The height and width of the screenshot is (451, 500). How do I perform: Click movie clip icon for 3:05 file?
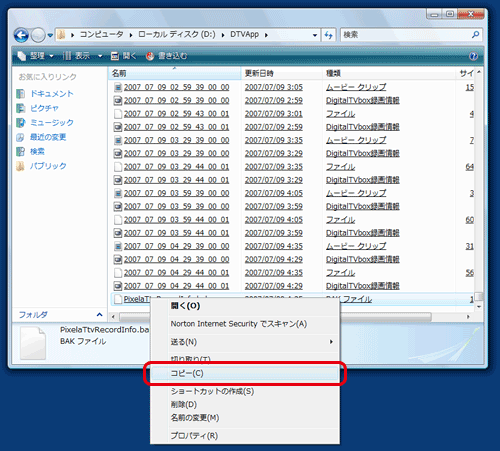(118, 87)
